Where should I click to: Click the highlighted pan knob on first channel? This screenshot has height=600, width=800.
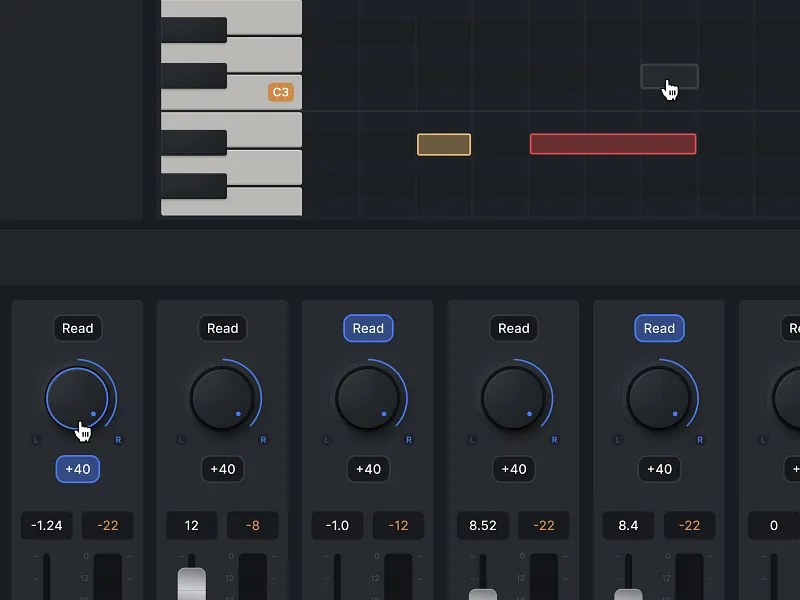coord(77,397)
